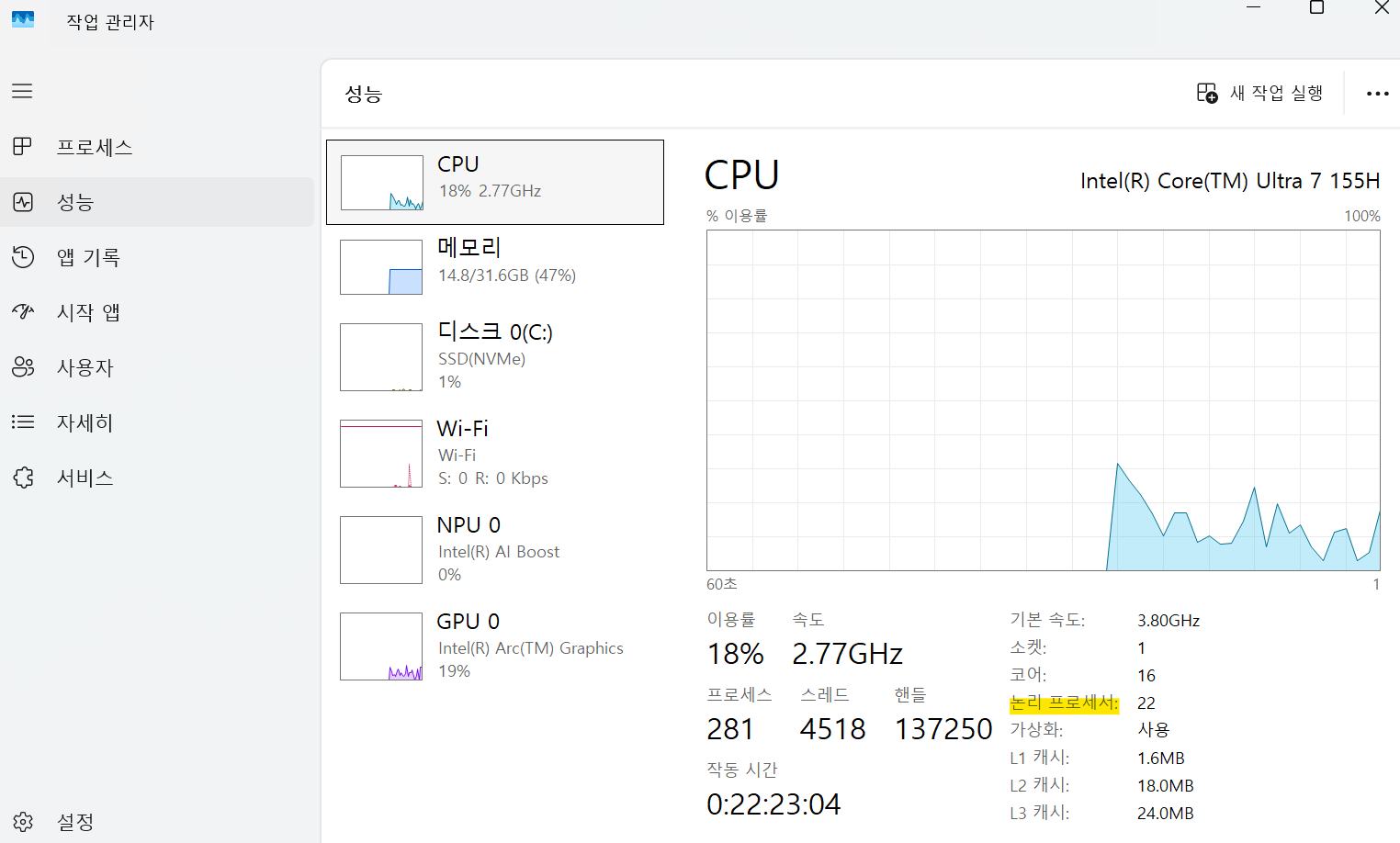This screenshot has width=1400, height=843.
Task: Select the GPU 0 Intel Arc Graphics entry
Action: 495,646
